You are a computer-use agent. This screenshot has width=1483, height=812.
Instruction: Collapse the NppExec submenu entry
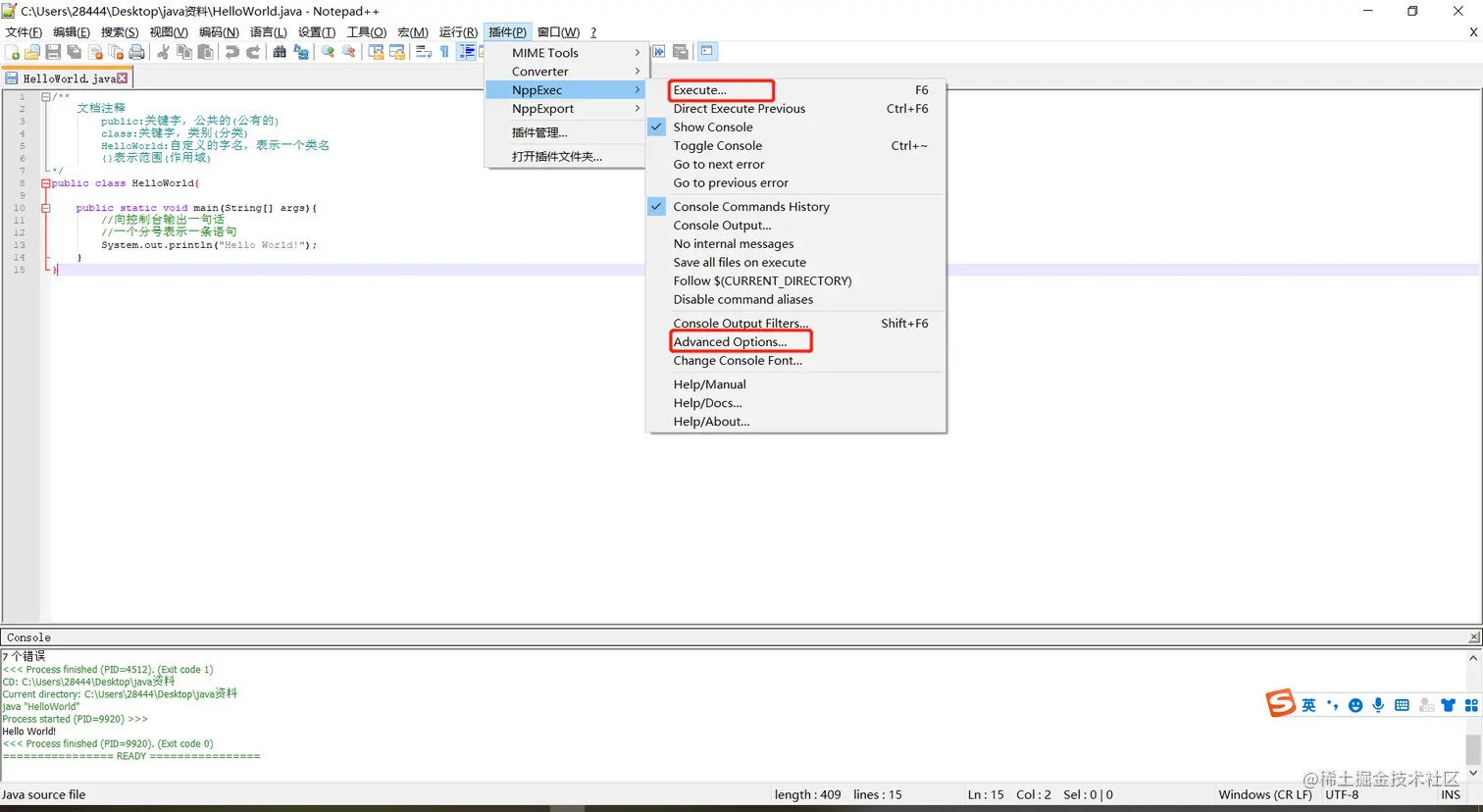coord(565,90)
